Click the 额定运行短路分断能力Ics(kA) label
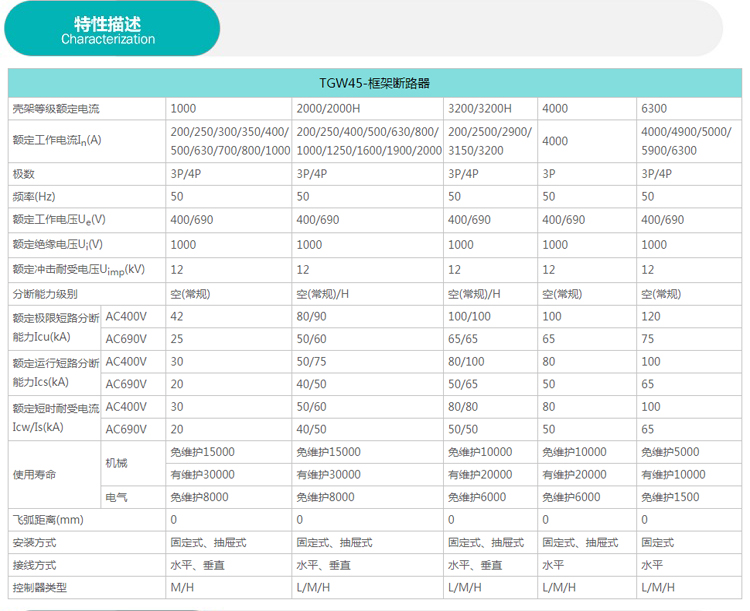750x611 pixels. click(x=55, y=373)
